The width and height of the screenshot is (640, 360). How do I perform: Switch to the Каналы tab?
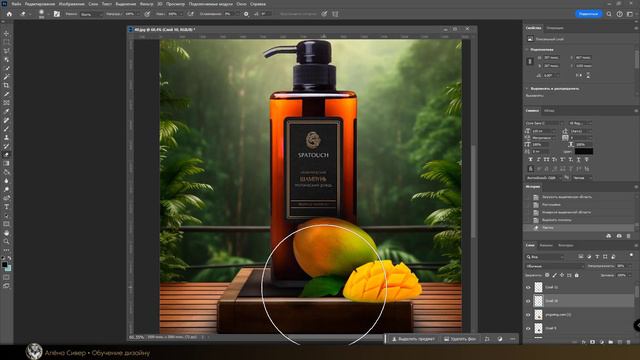tap(546, 245)
